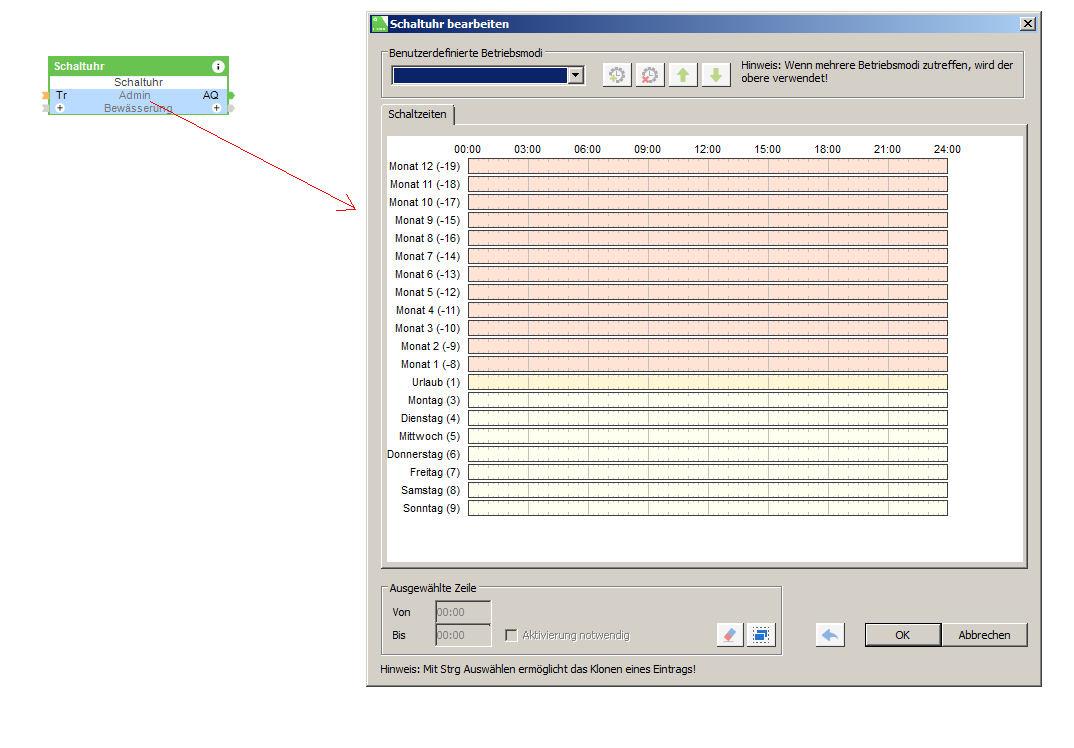The width and height of the screenshot is (1074, 748).
Task: Click in the 'Bis' time field
Action: coord(463,635)
